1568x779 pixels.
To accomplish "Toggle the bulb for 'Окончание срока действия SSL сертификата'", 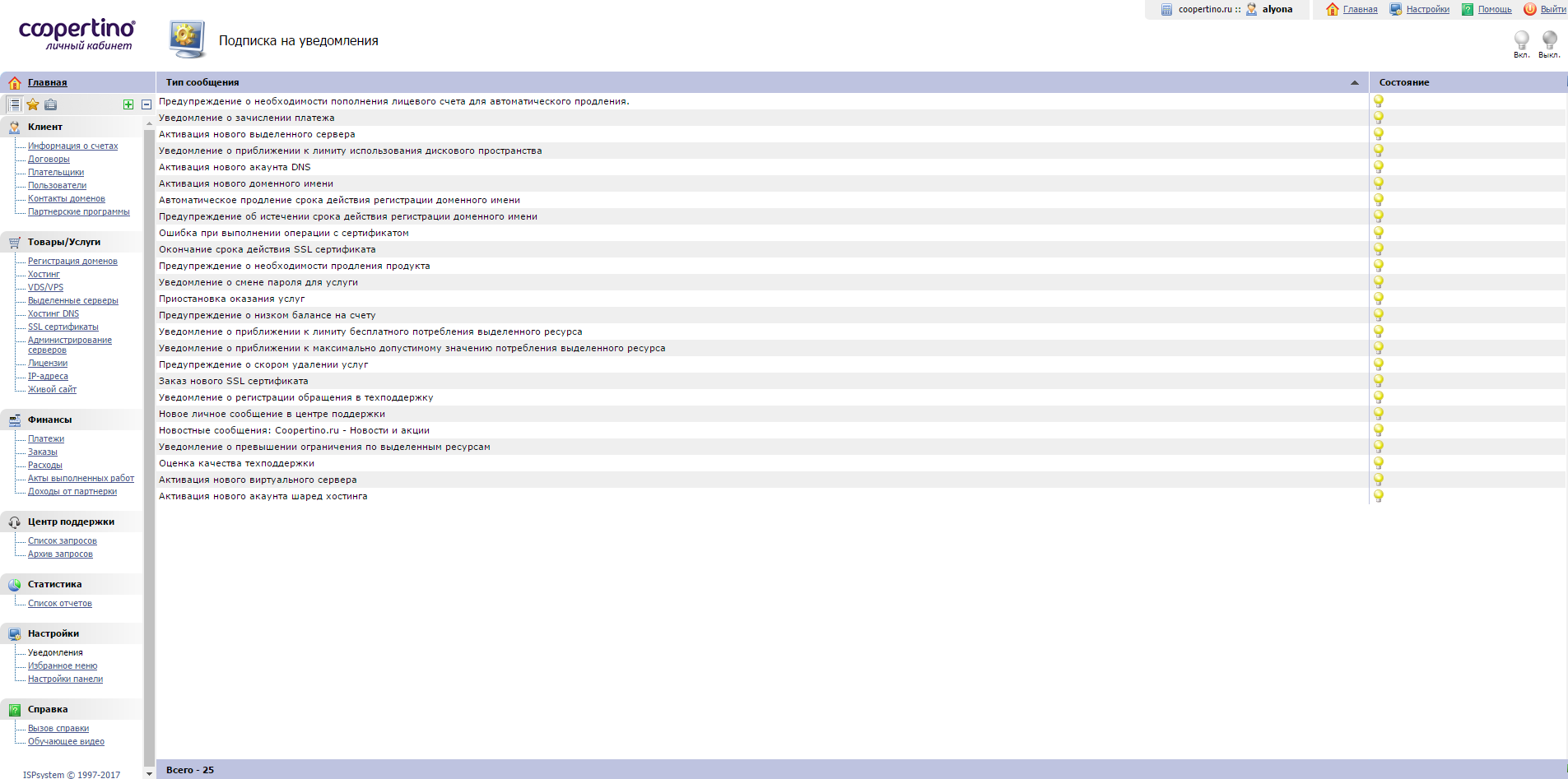I will point(1379,249).
